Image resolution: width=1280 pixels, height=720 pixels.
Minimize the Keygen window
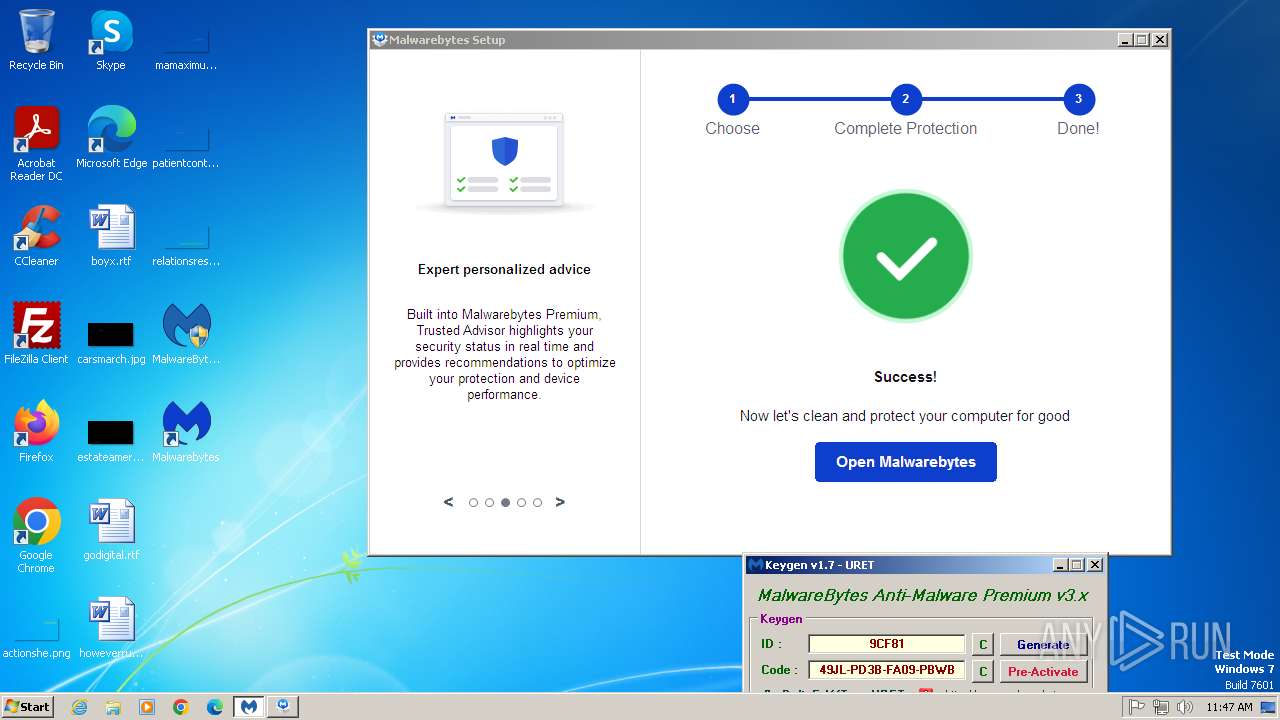[1060, 565]
